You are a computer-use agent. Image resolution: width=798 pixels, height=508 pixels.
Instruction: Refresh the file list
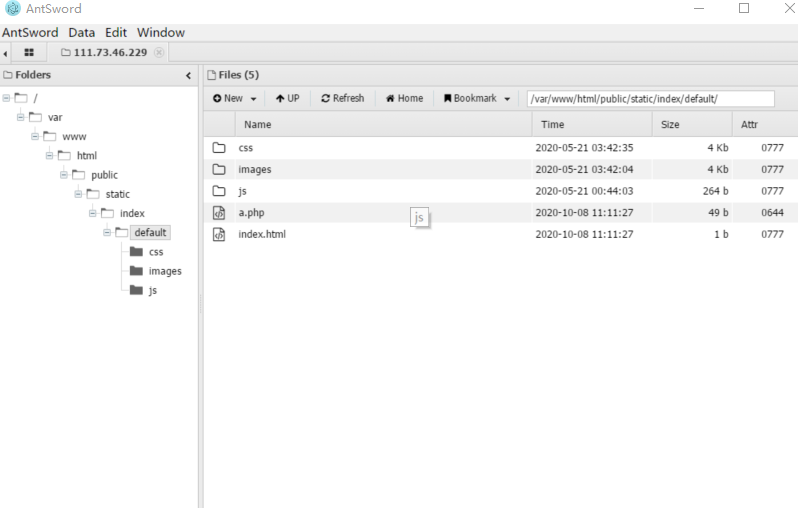(x=343, y=98)
